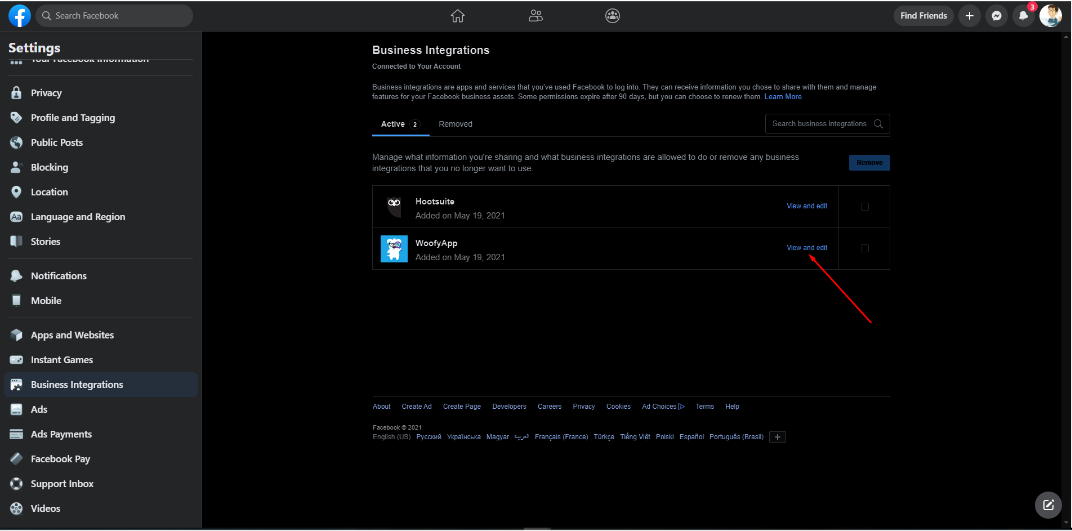Click the Facebook logo icon

pos(19,16)
